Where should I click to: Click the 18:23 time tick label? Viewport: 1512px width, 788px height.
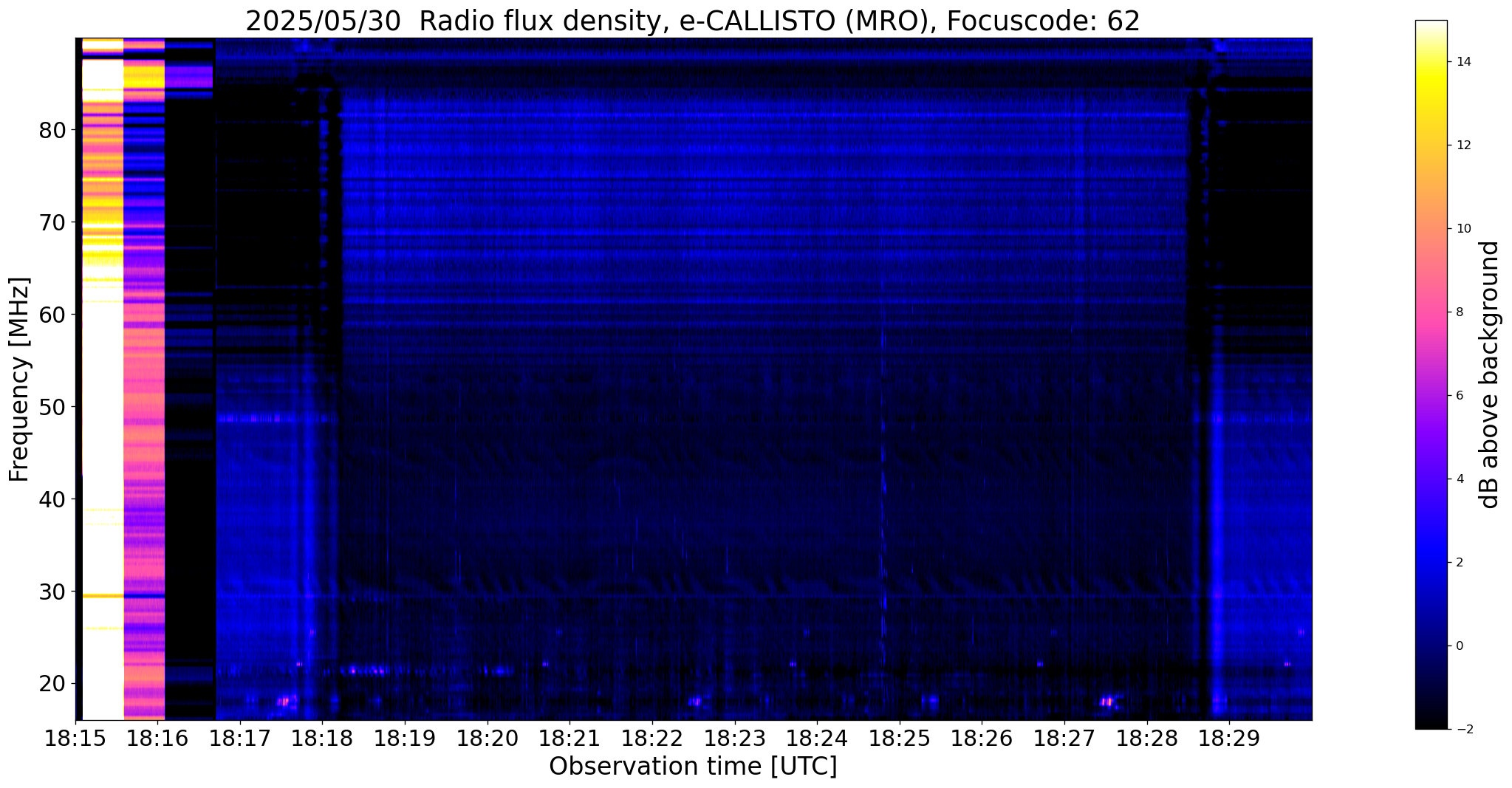tap(735, 739)
